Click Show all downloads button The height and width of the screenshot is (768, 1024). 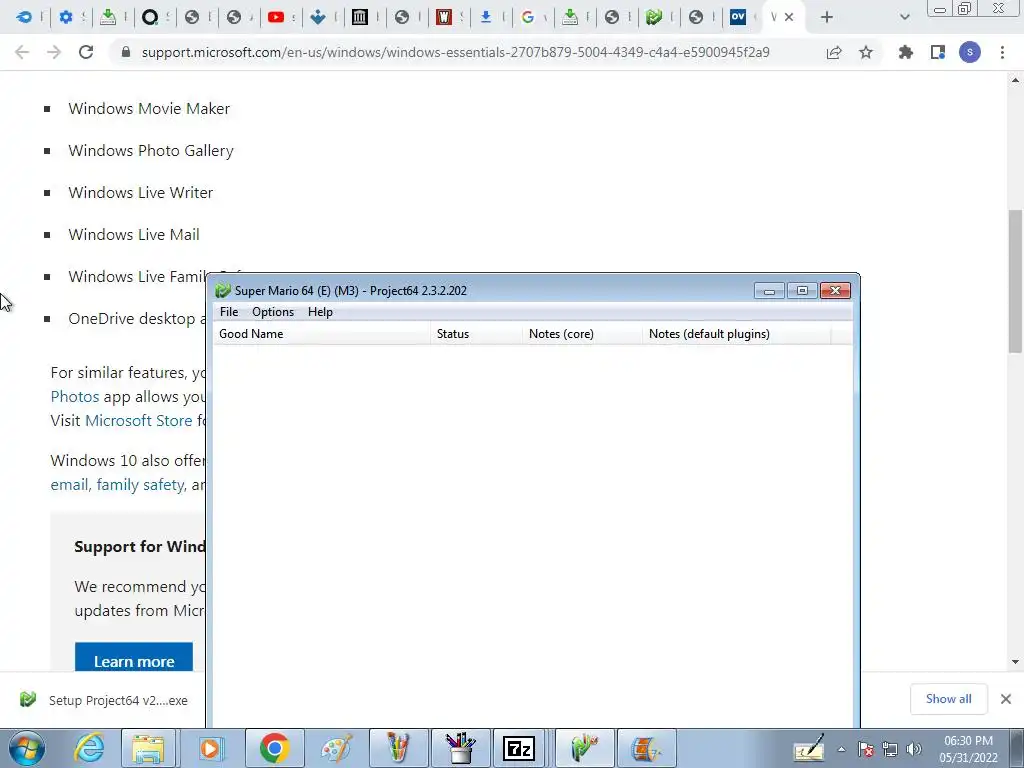(x=948, y=699)
